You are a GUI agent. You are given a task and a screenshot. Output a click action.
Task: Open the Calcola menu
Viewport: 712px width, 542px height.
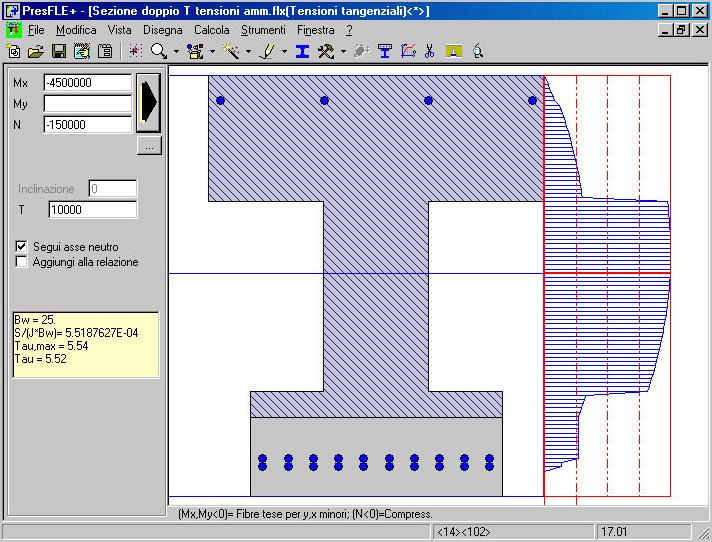tap(211, 30)
